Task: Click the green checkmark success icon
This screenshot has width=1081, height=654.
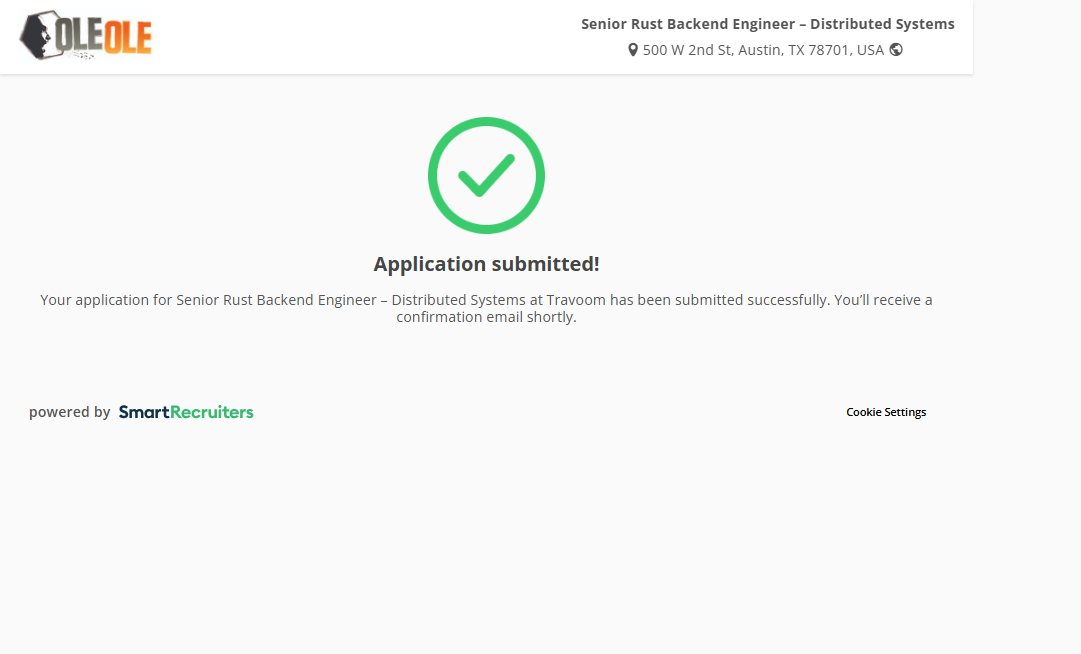Action: click(486, 176)
